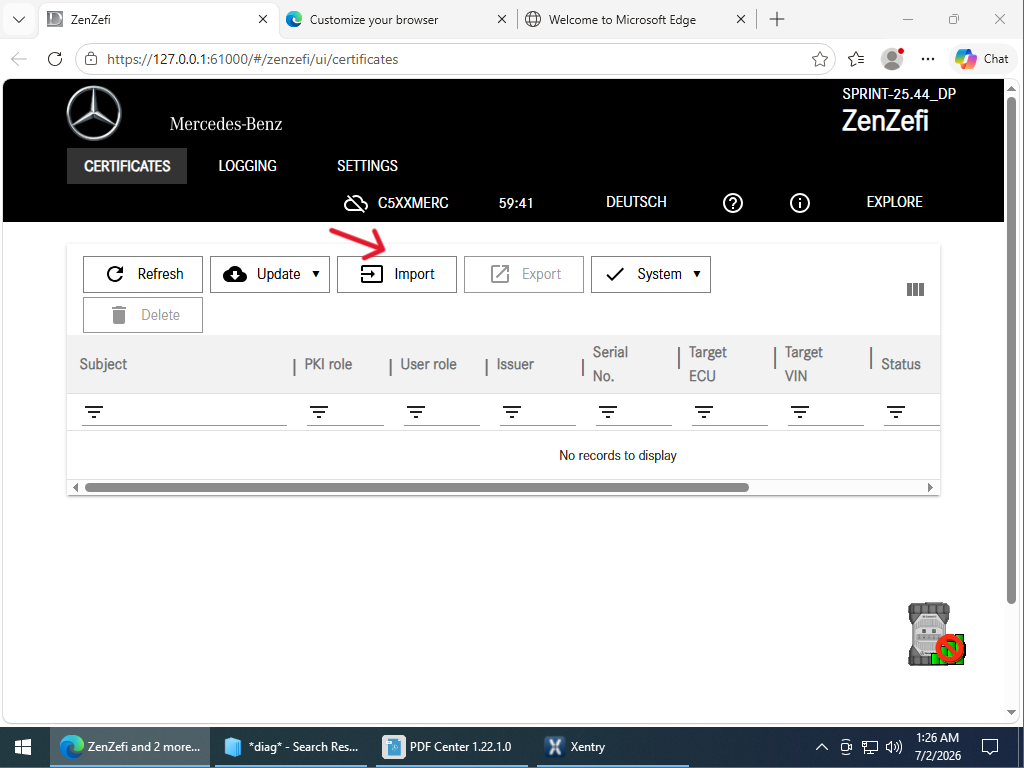Click the volume speaker tray icon
This screenshot has width=1024, height=768.
point(893,747)
